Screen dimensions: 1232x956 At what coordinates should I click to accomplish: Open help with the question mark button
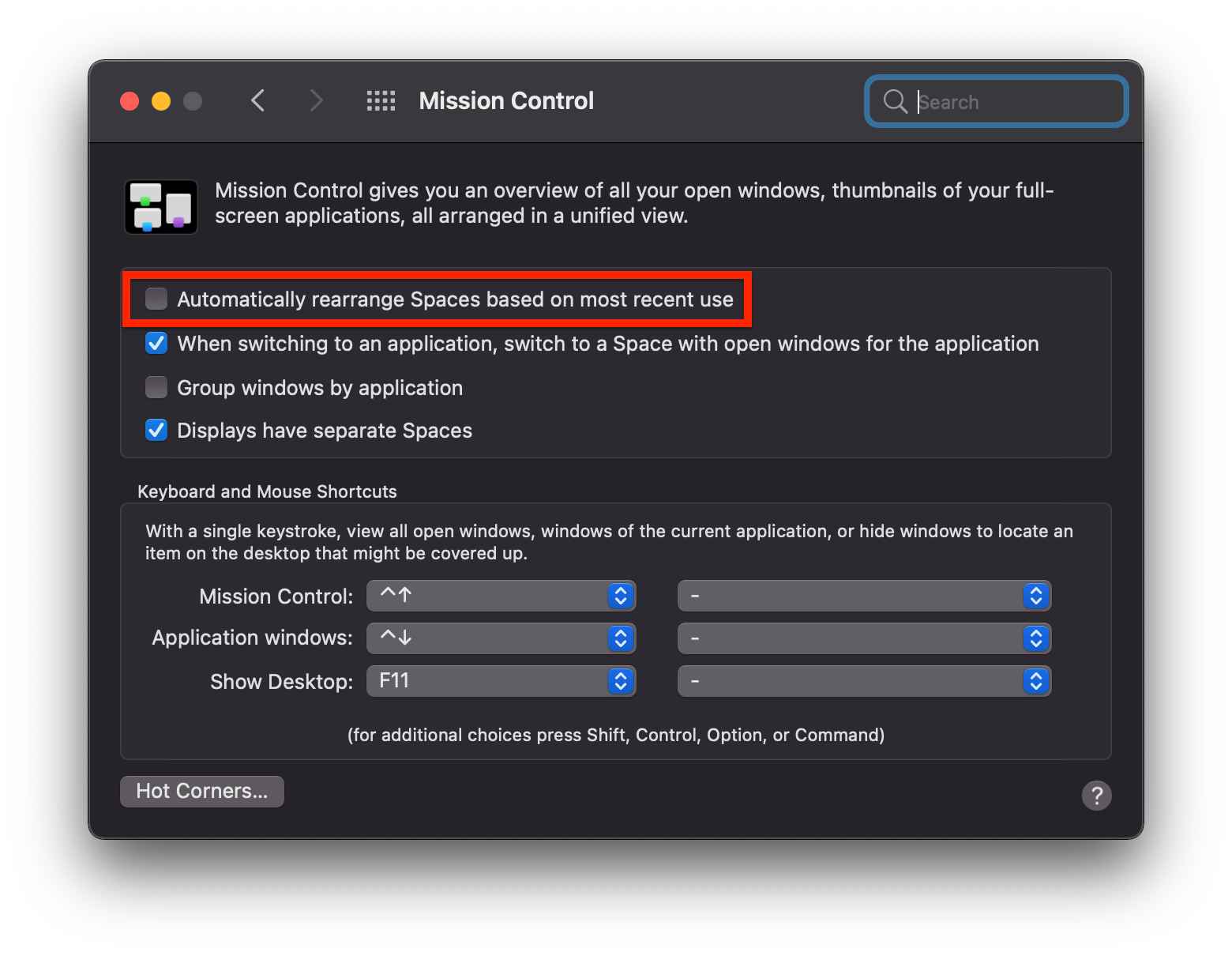pyautogui.click(x=1096, y=796)
